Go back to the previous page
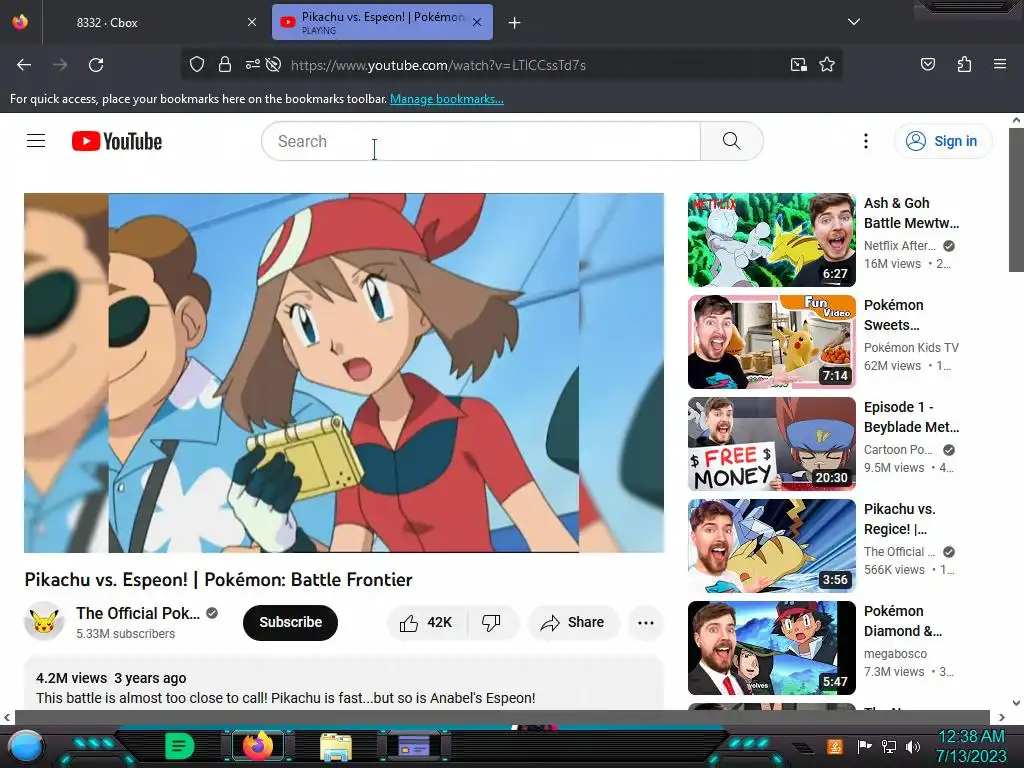This screenshot has height=768, width=1024. pyautogui.click(x=24, y=65)
